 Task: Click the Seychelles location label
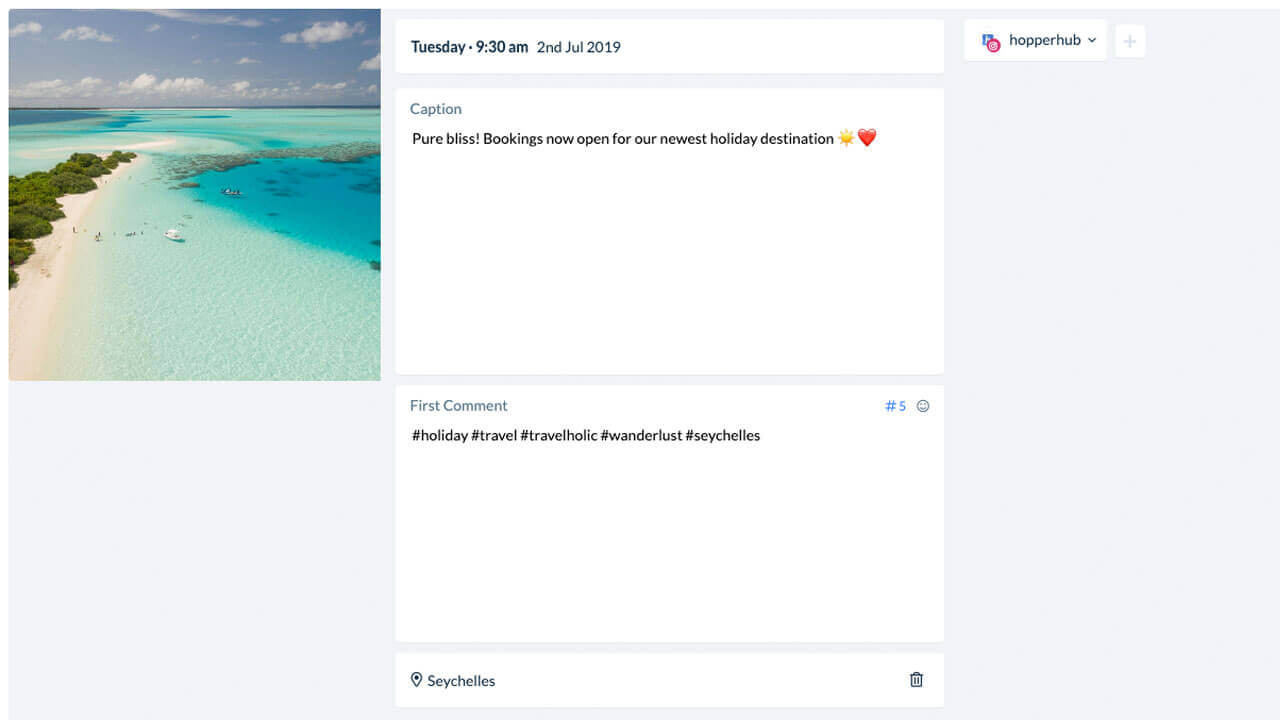461,680
